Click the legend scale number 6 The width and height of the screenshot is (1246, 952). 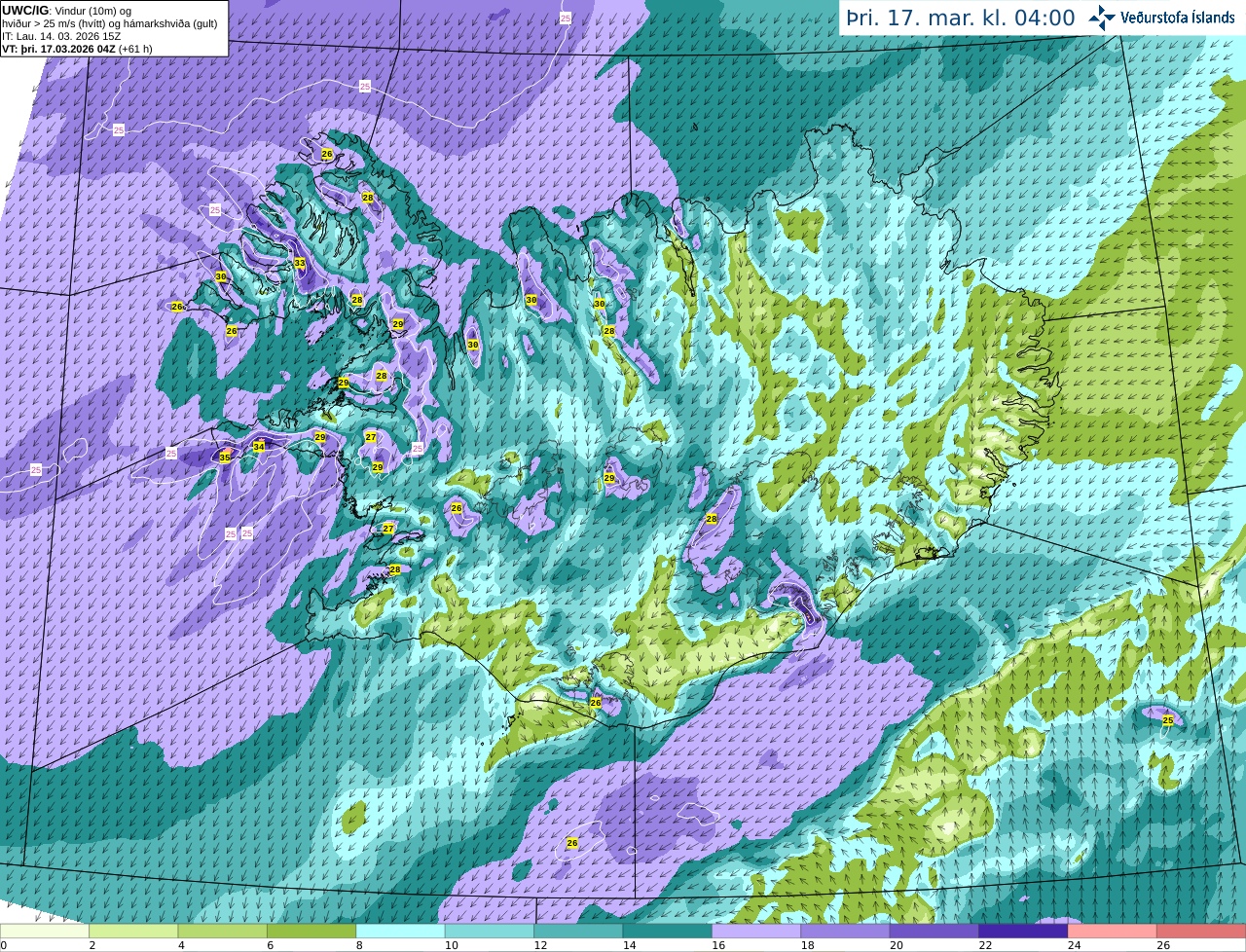pyautogui.click(x=270, y=945)
